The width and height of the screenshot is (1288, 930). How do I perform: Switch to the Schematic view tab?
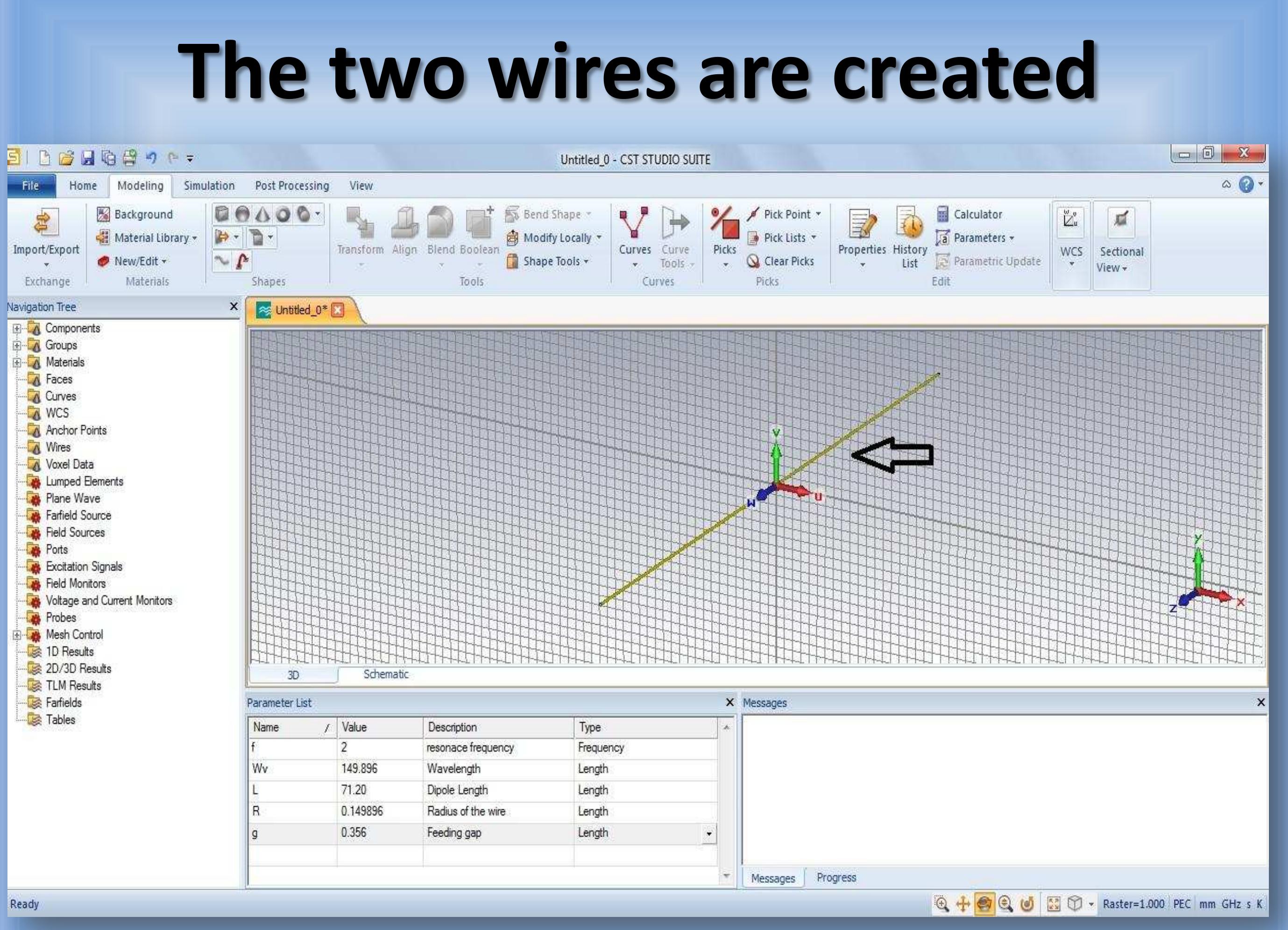coord(386,674)
